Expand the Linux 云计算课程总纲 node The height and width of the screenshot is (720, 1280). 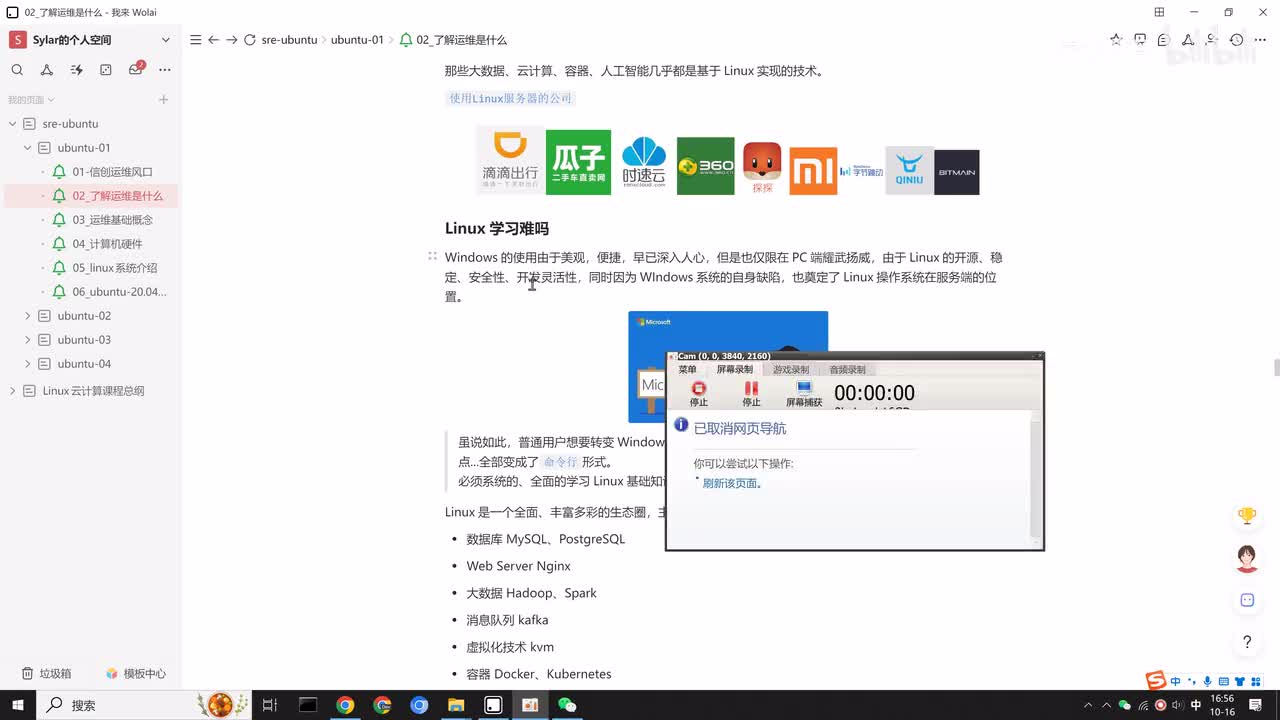[13, 391]
